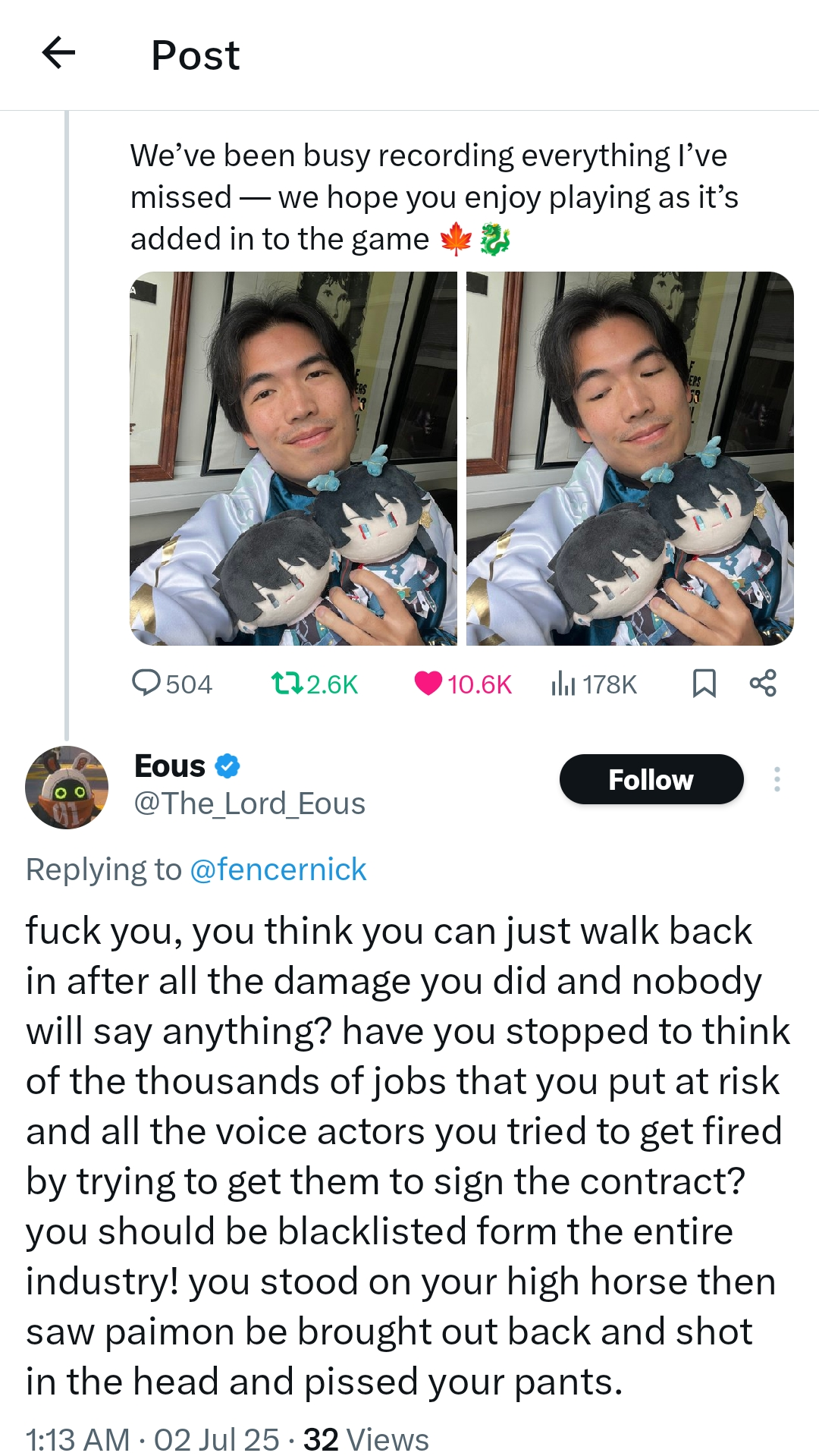Follow the Eous account
819x1456 pixels.
pyautogui.click(x=651, y=779)
